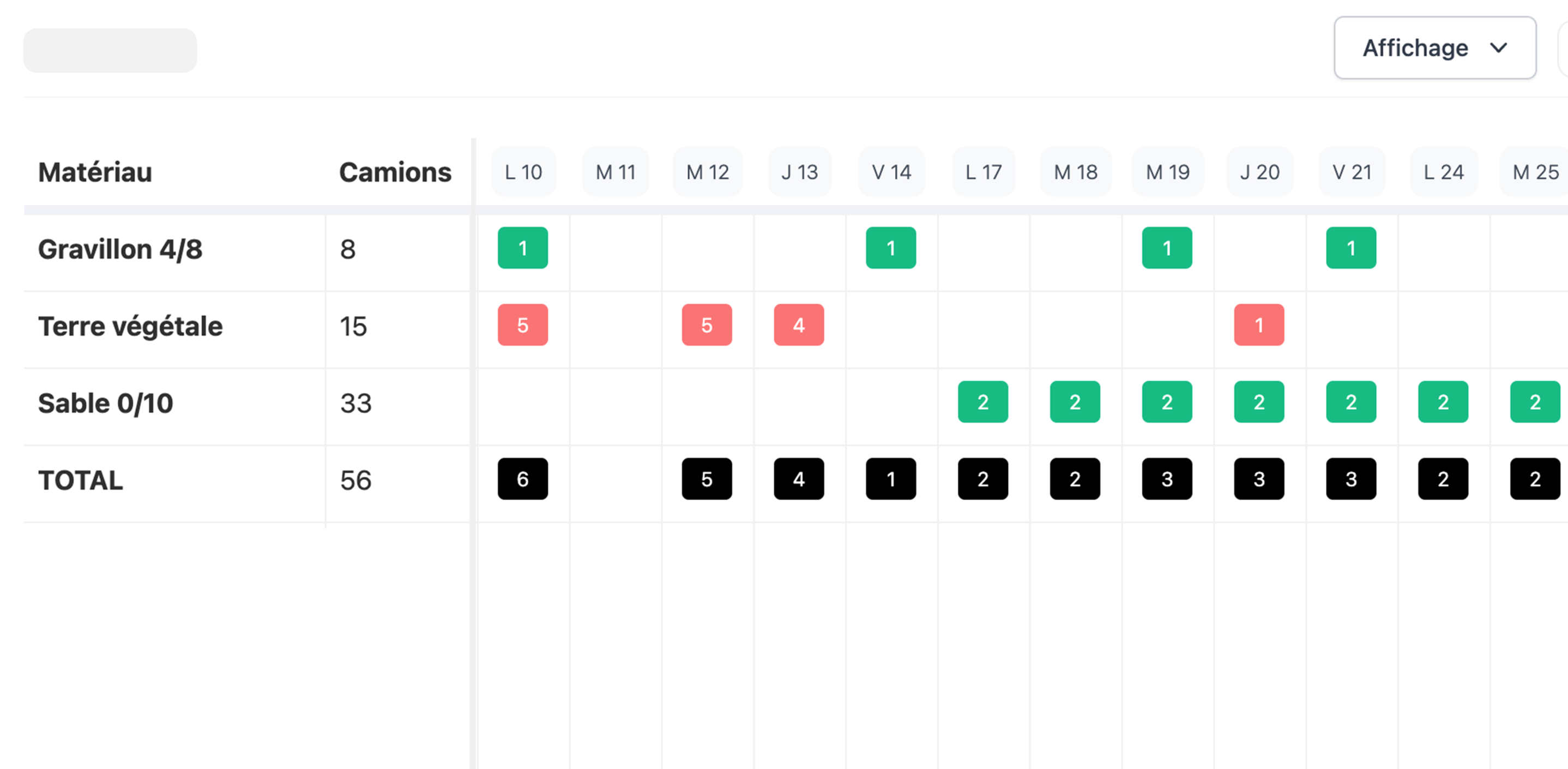Click Terre végétale badge on M 12
This screenshot has width=1568, height=769.
(706, 325)
